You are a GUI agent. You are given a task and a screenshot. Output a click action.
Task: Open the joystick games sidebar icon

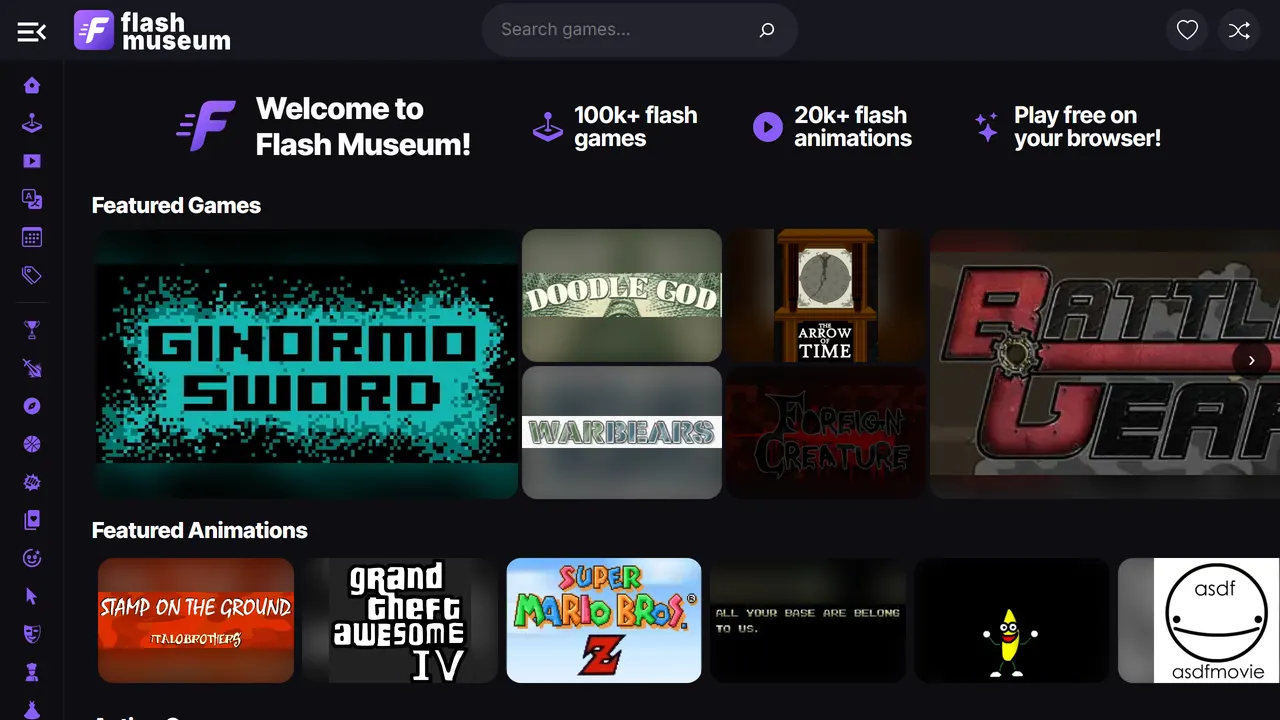pos(32,124)
